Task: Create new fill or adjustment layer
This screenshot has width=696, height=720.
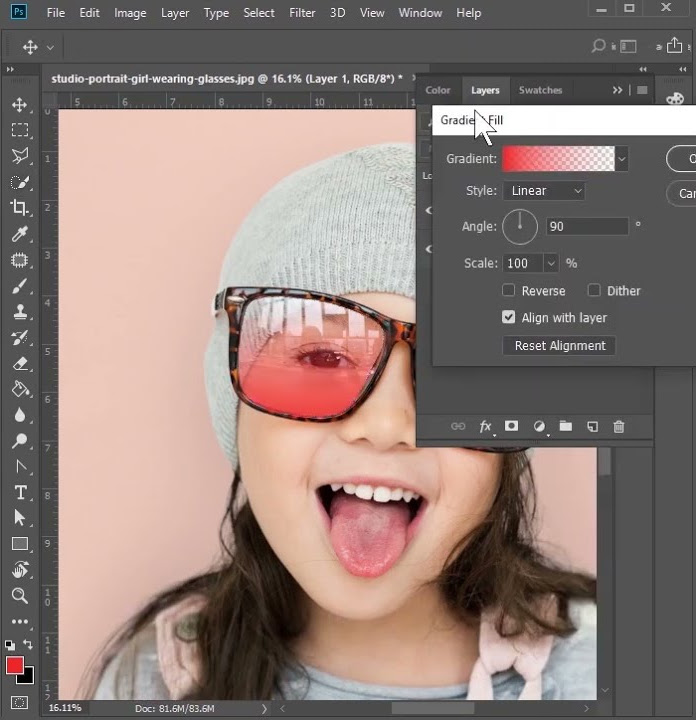Action: [539, 427]
